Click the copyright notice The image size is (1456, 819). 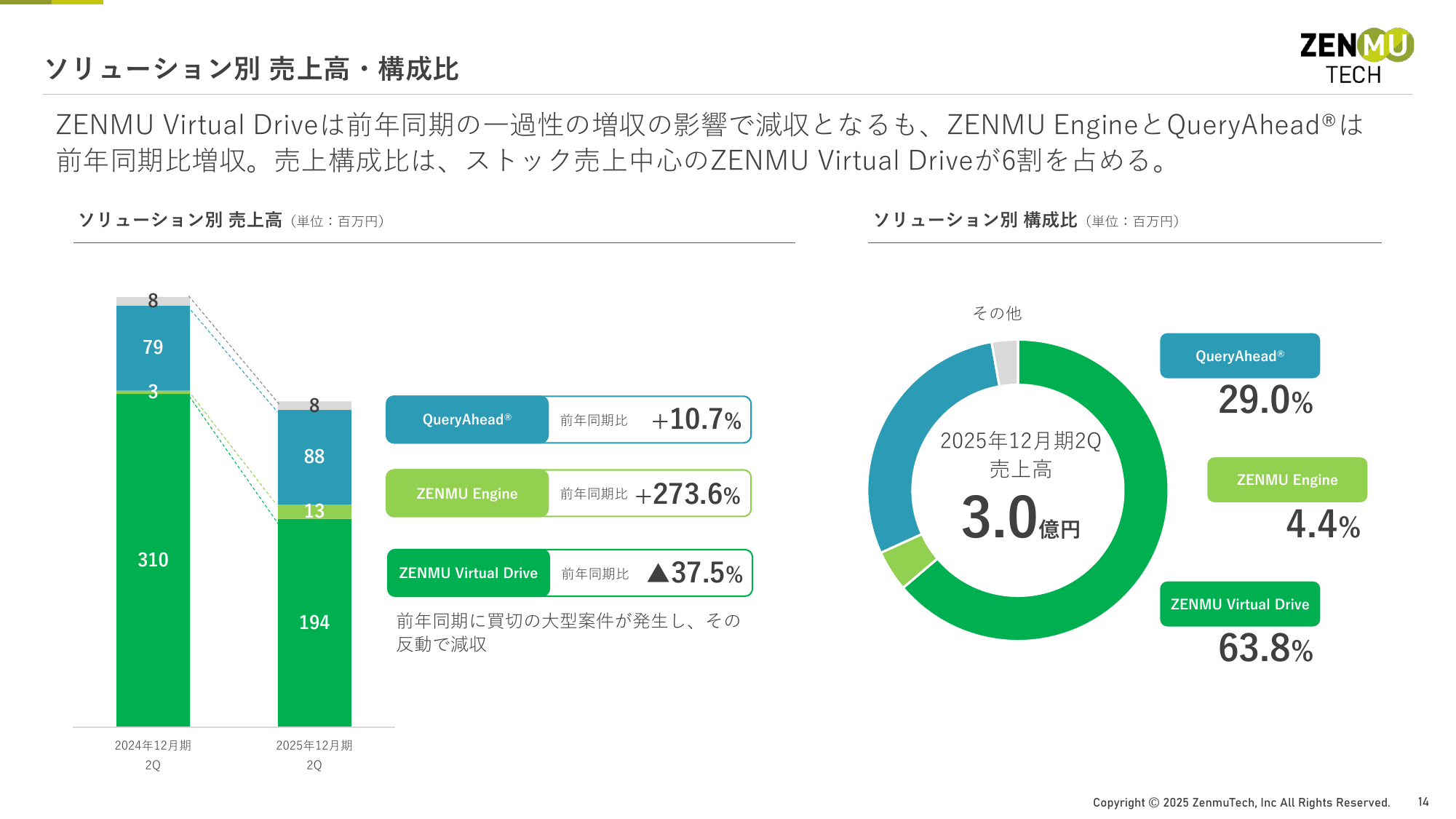click(x=1241, y=802)
